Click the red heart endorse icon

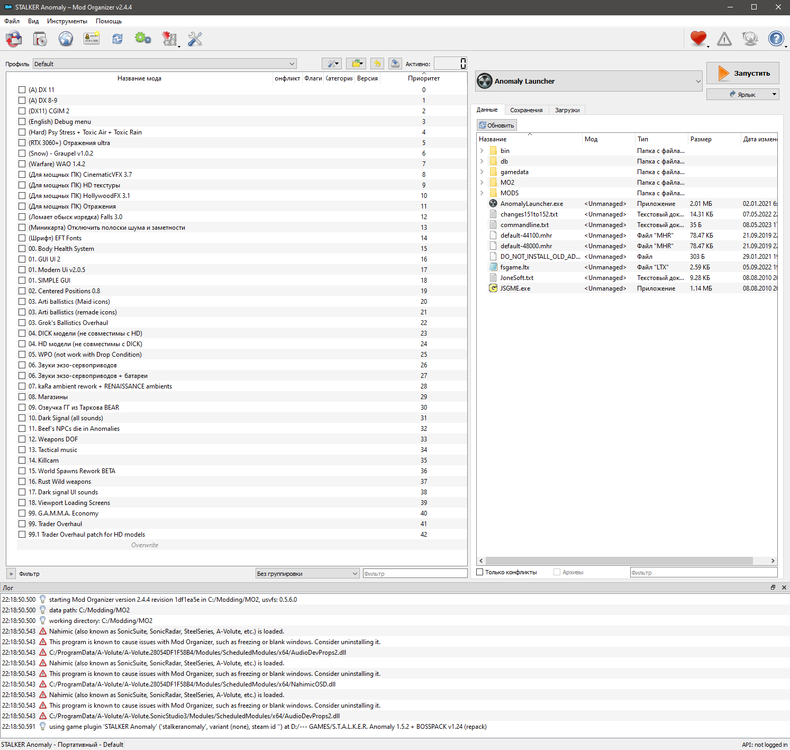pyautogui.click(x=698, y=38)
